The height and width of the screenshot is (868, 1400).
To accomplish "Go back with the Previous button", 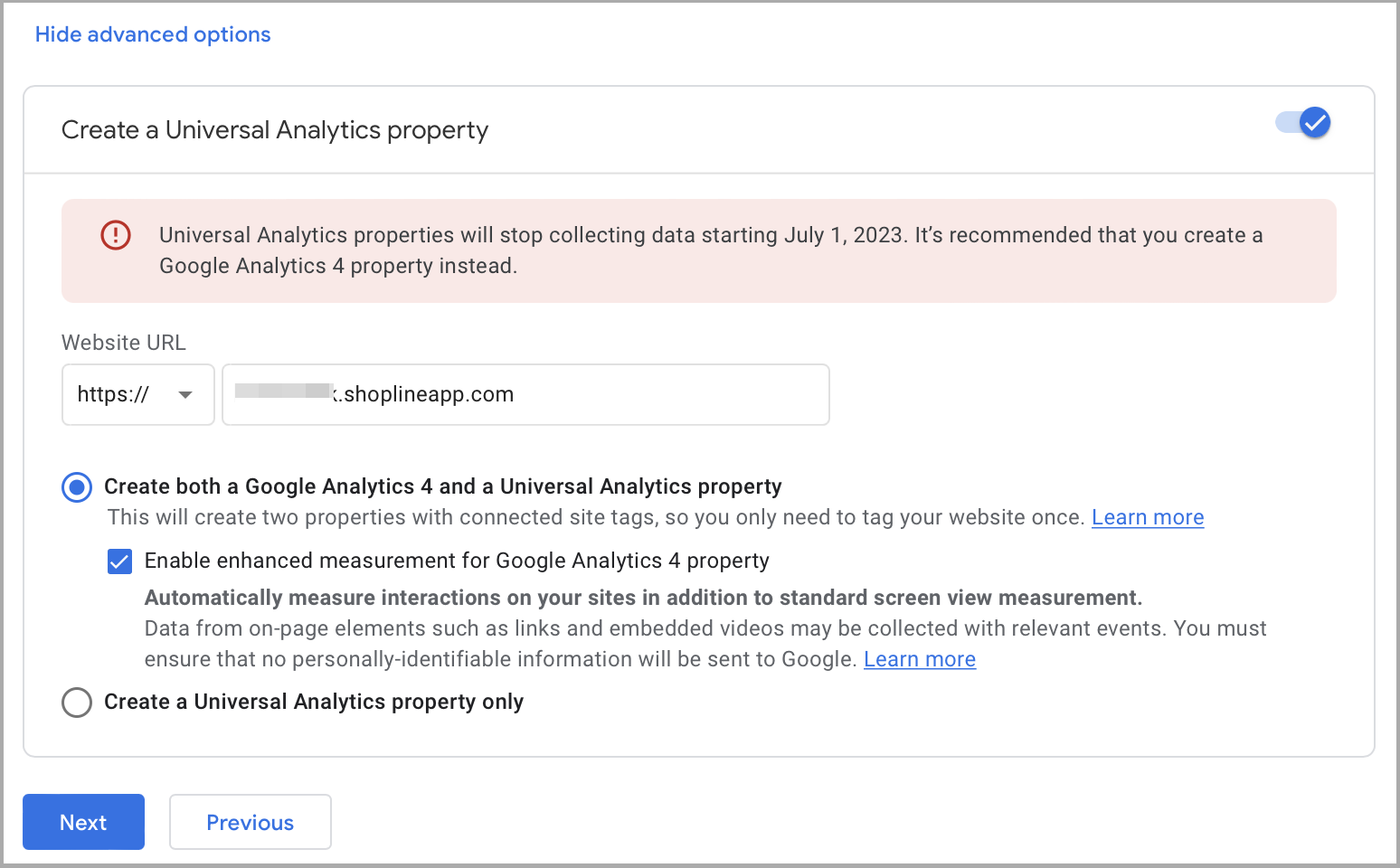I will pos(251,822).
